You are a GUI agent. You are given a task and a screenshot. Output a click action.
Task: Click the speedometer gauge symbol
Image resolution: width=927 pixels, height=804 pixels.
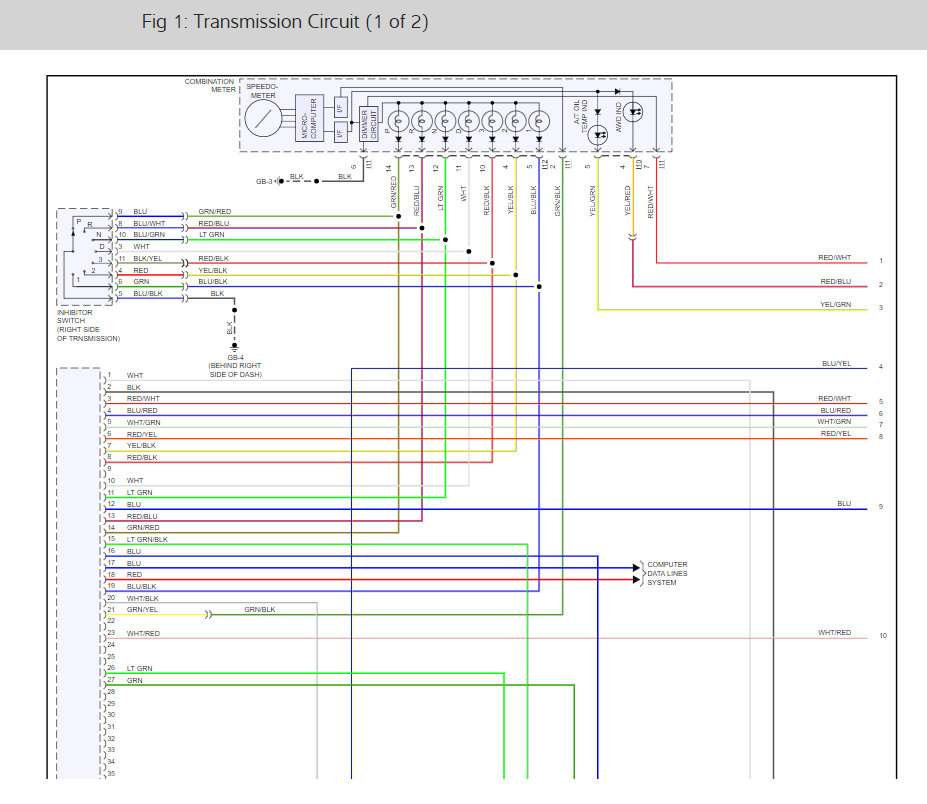pos(263,118)
